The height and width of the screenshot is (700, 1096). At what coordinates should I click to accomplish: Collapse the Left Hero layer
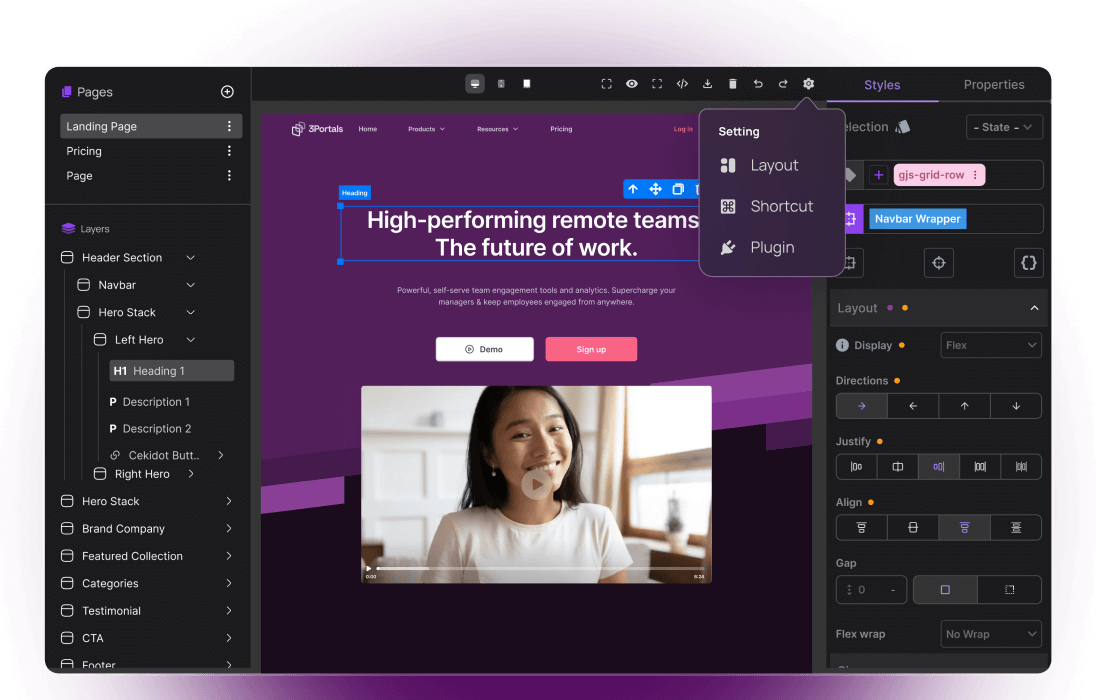190,340
